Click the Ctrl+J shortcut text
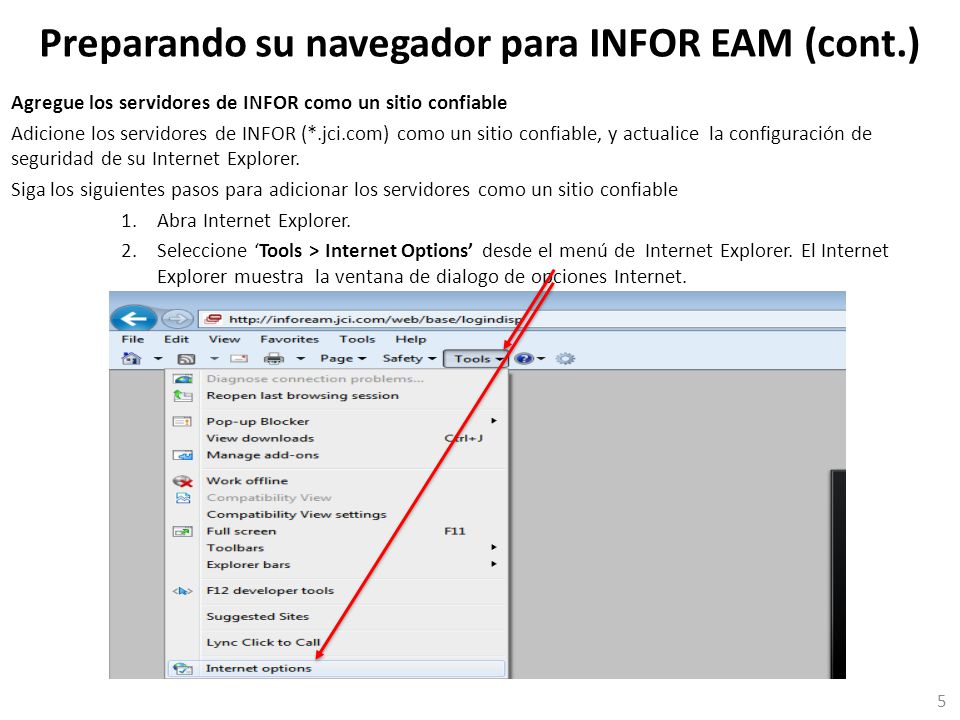Viewport: 960px width, 720px height. [x=463, y=438]
